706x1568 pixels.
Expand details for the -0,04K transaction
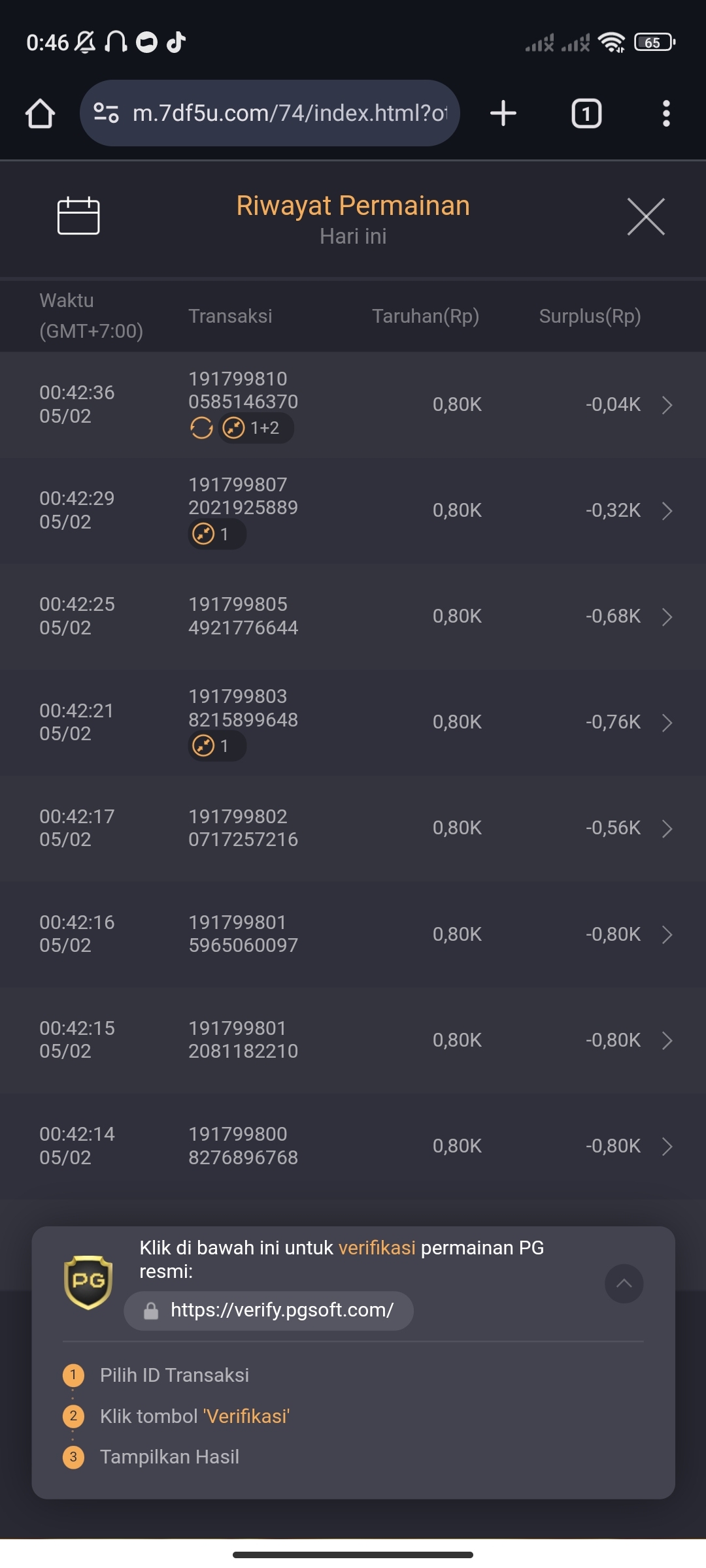[x=667, y=405]
